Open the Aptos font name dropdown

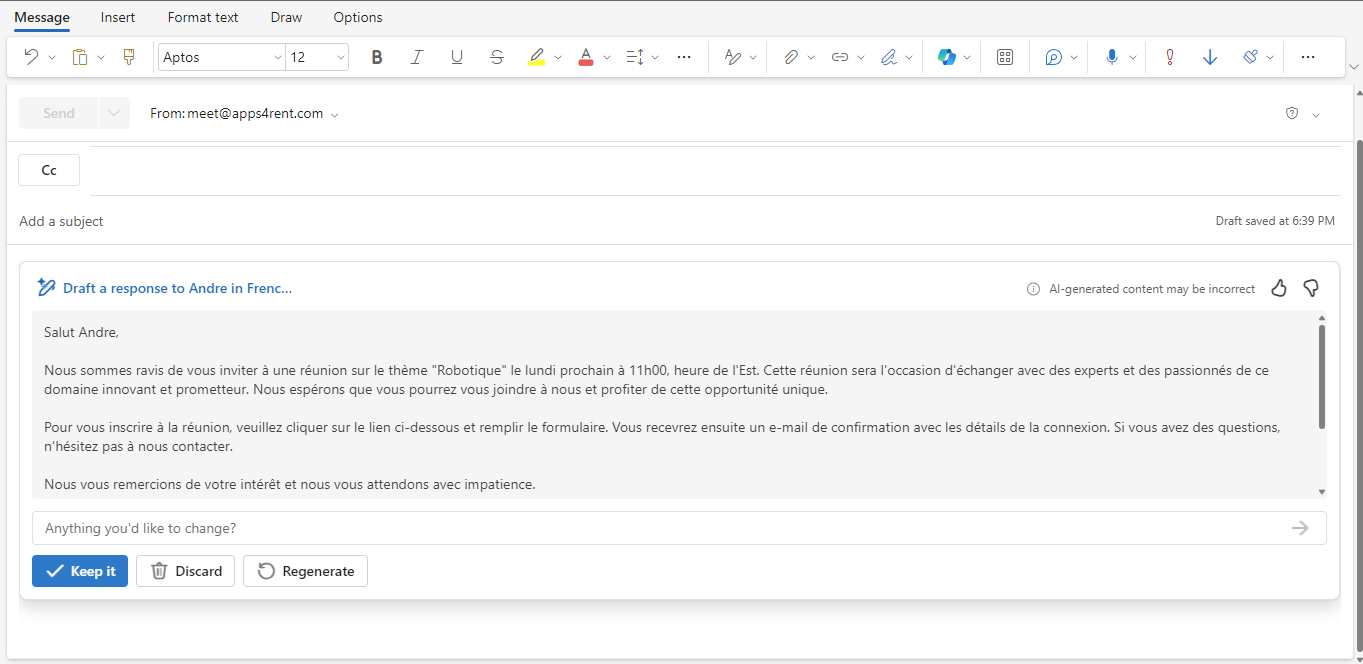pos(277,57)
